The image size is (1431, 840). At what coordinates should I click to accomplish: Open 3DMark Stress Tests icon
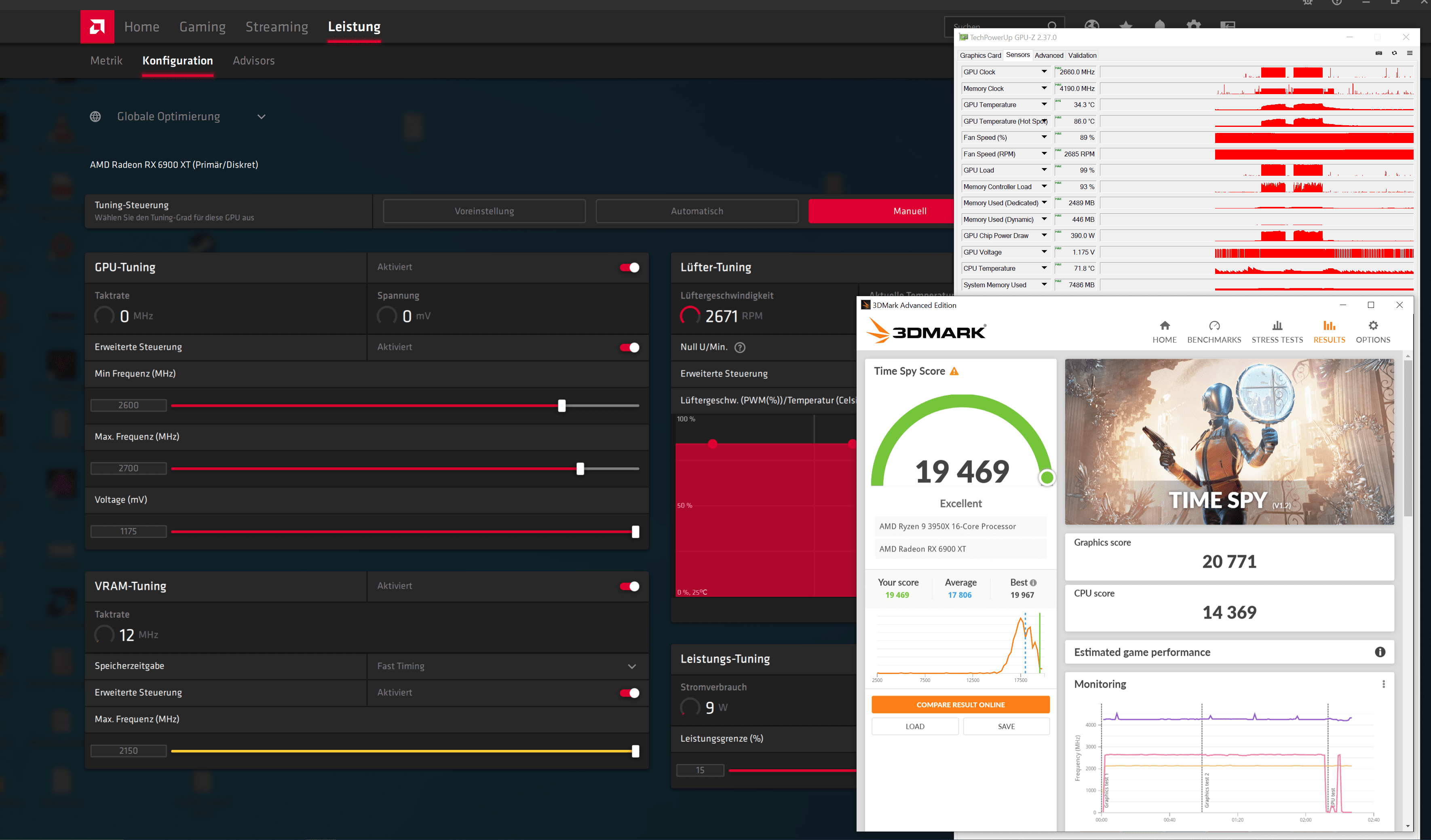tap(1277, 325)
